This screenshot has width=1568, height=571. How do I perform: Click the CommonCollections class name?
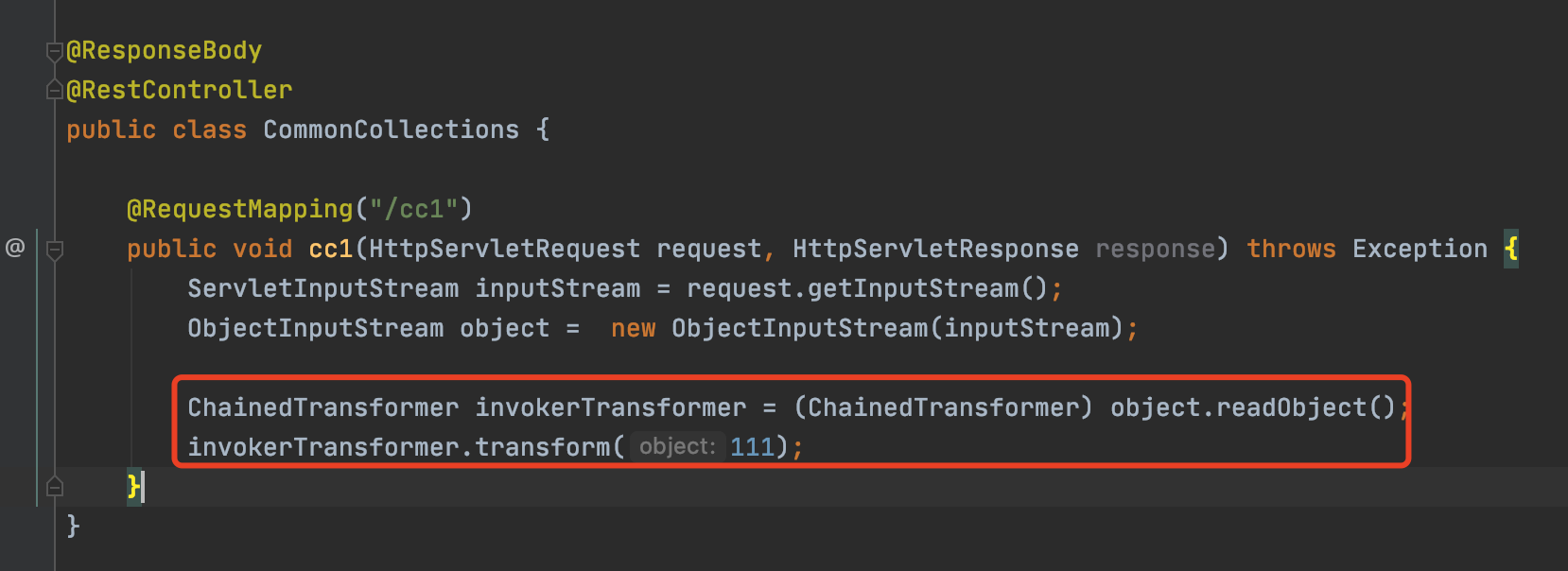(391, 130)
